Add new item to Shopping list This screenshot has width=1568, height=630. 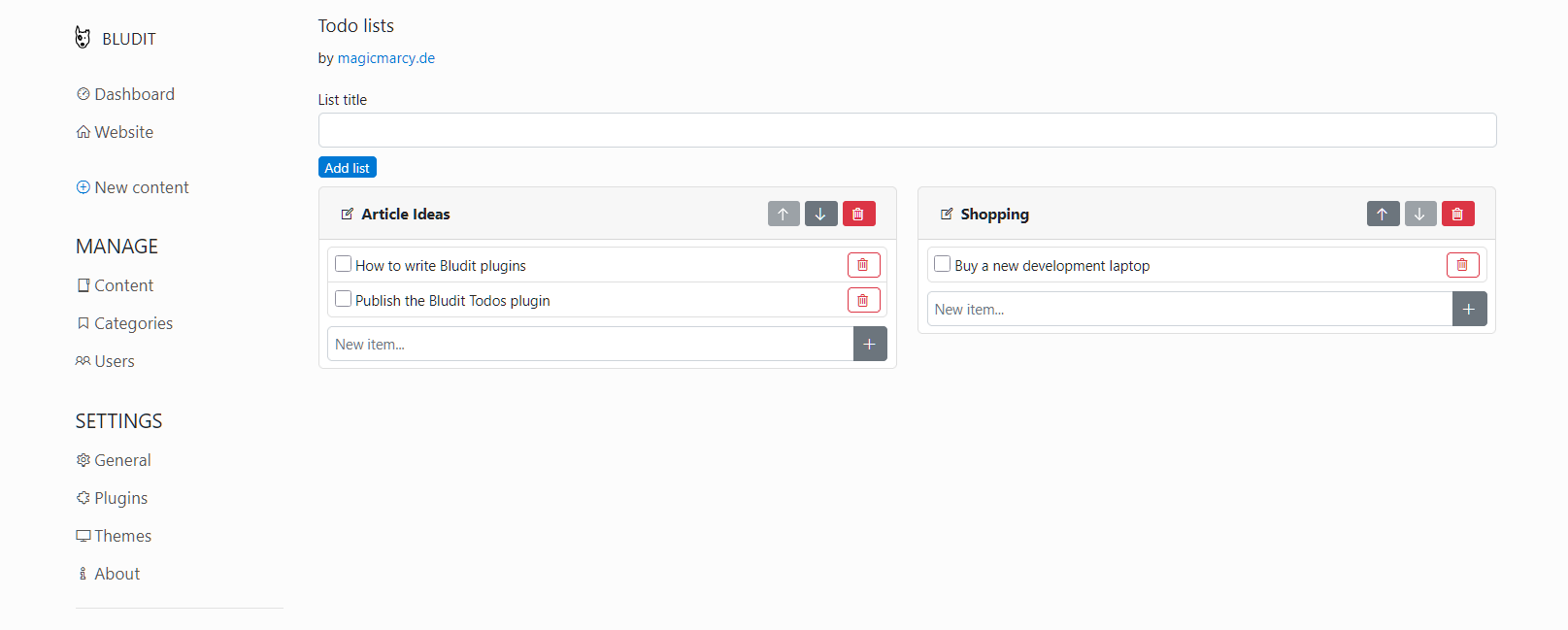1469,309
